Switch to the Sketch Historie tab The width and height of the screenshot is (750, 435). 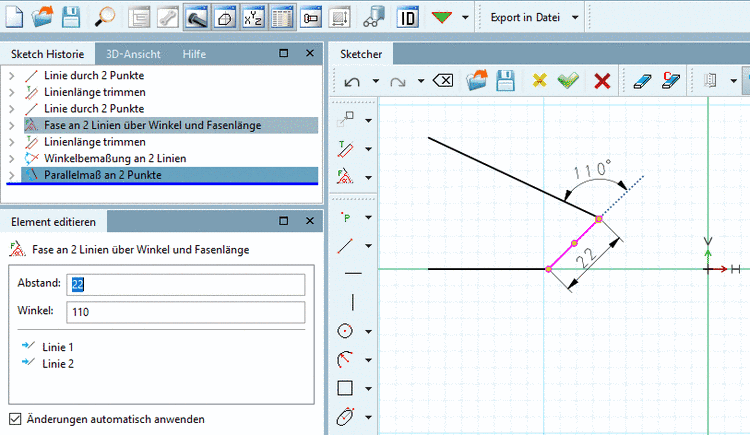[x=47, y=54]
